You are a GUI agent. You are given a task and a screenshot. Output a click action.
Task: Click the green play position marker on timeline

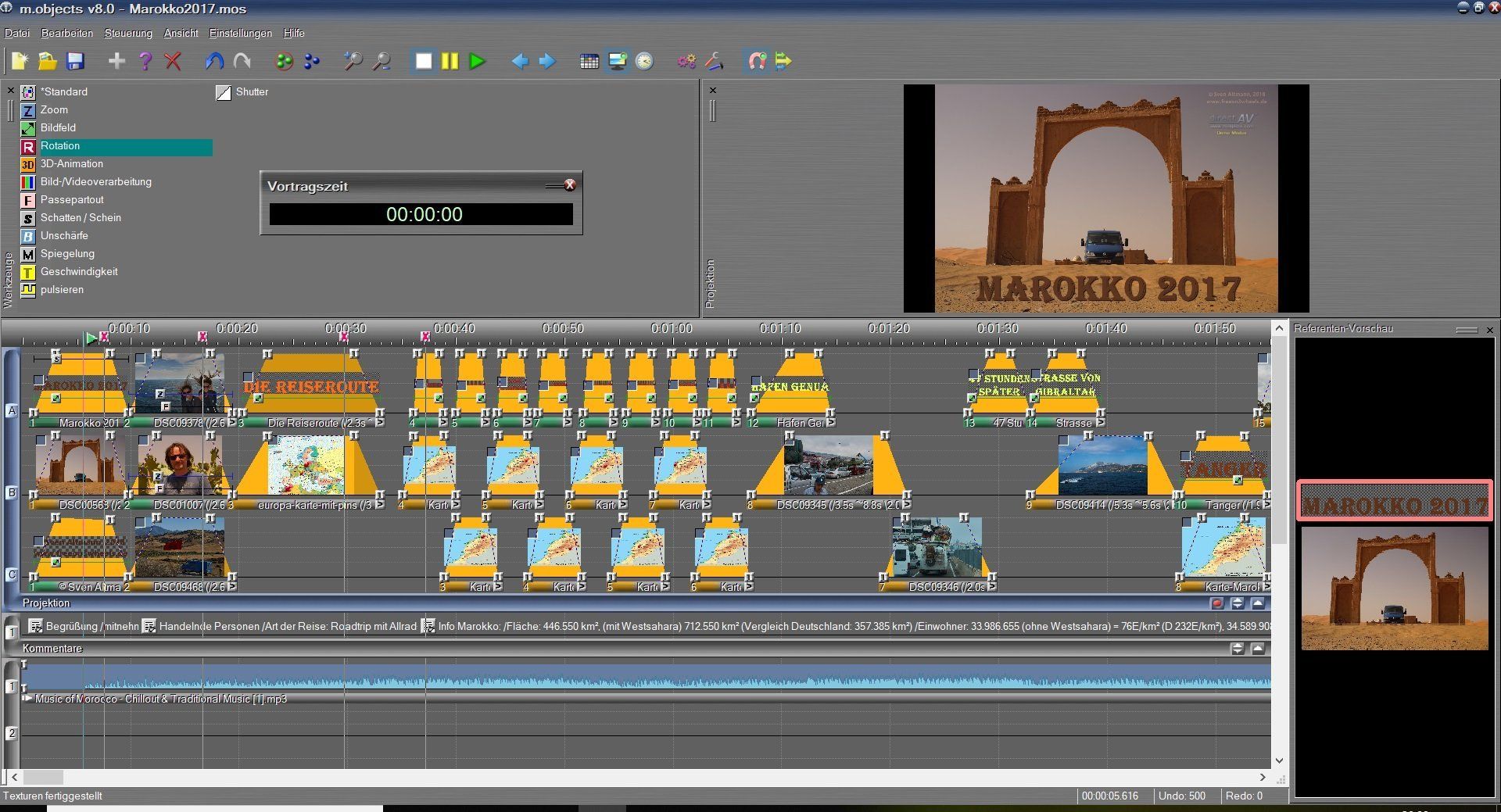coord(91,338)
